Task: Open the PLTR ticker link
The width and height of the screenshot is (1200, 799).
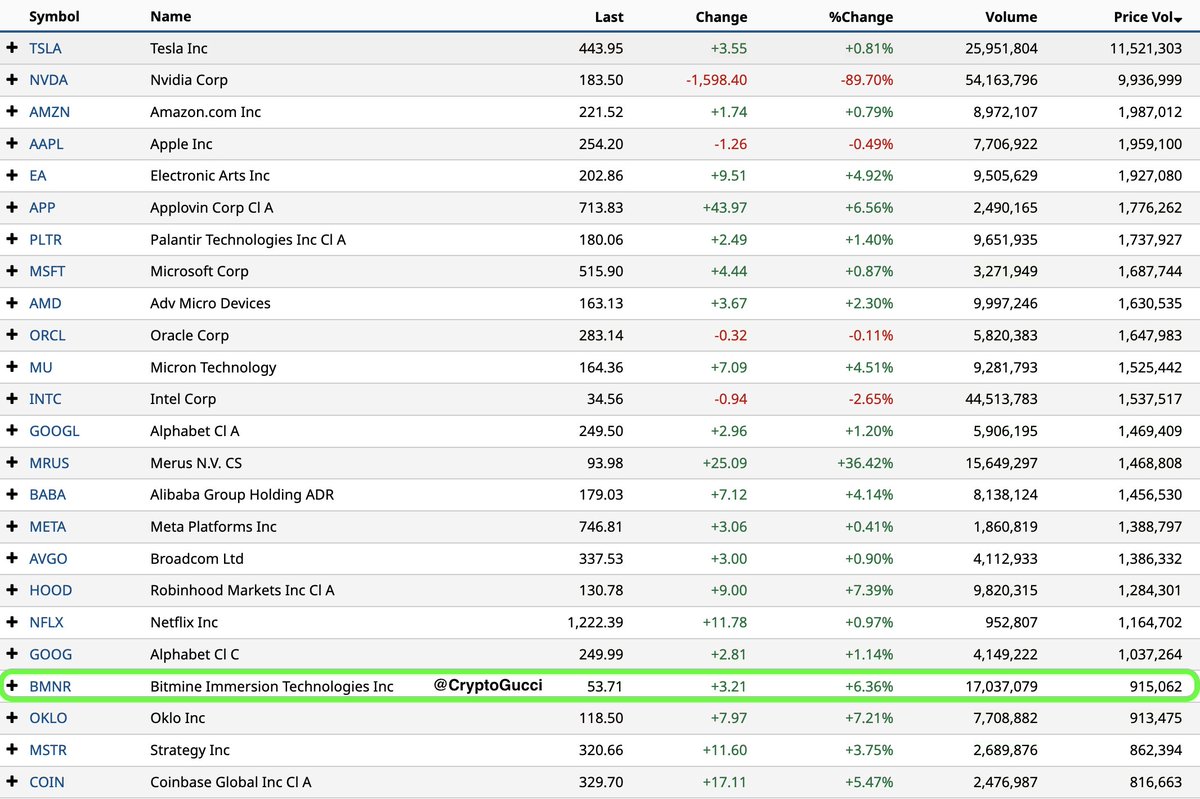Action: coord(47,240)
